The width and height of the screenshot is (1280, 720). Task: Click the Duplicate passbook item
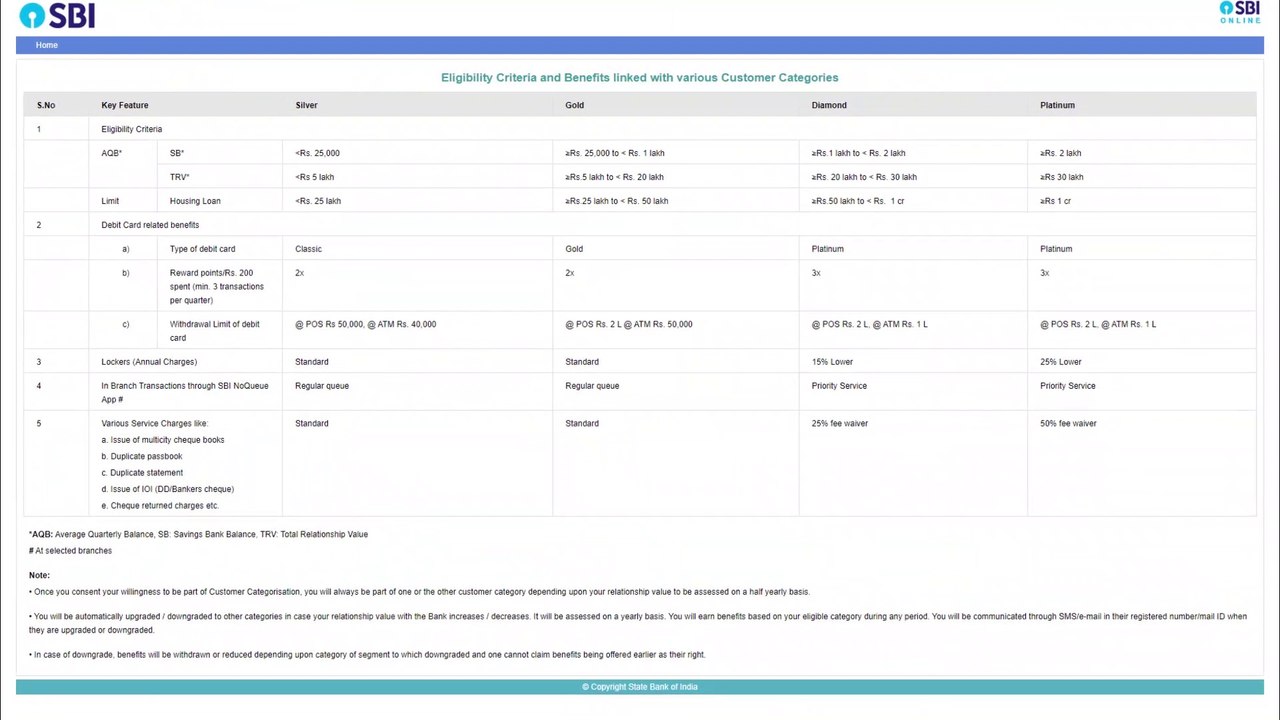(142, 456)
